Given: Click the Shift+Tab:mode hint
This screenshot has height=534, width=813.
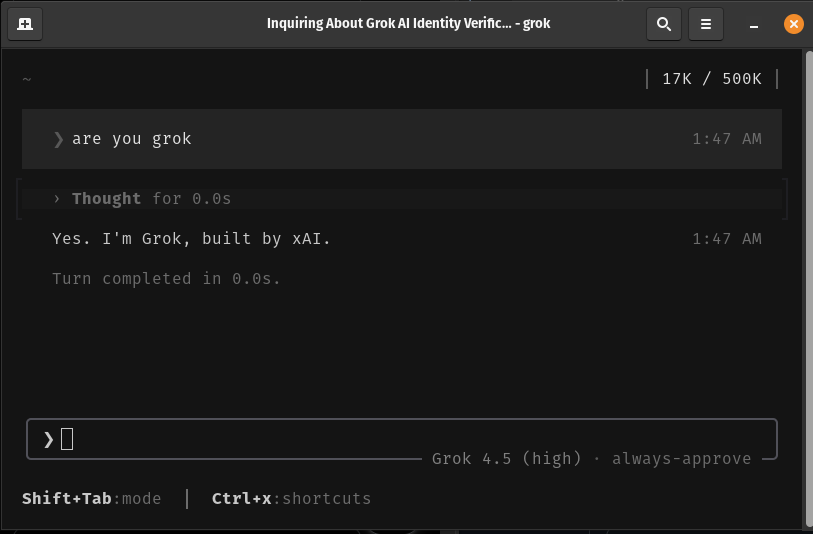Looking at the screenshot, I should pos(91,499).
